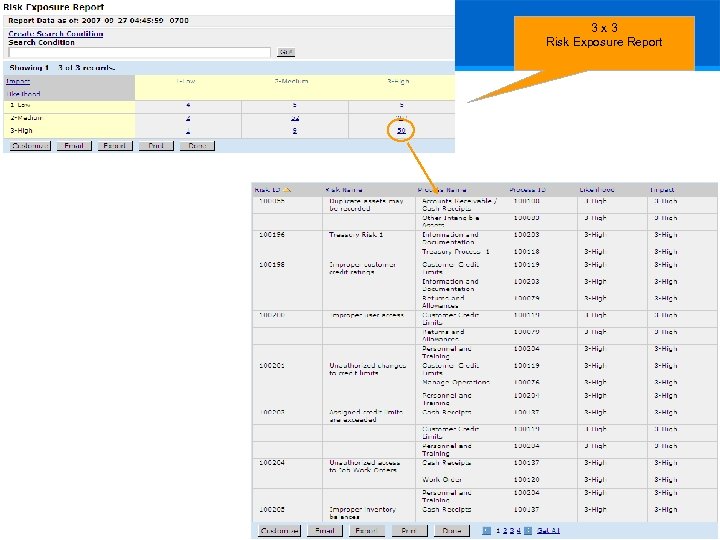Click the Get All link in the pager

tap(548, 531)
